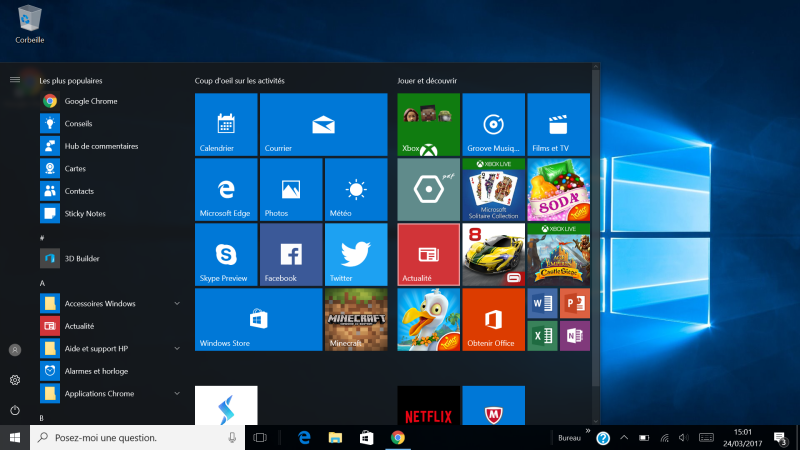This screenshot has width=800, height=450.
Task: Open the Task View taskbar button
Action: [x=260, y=437]
